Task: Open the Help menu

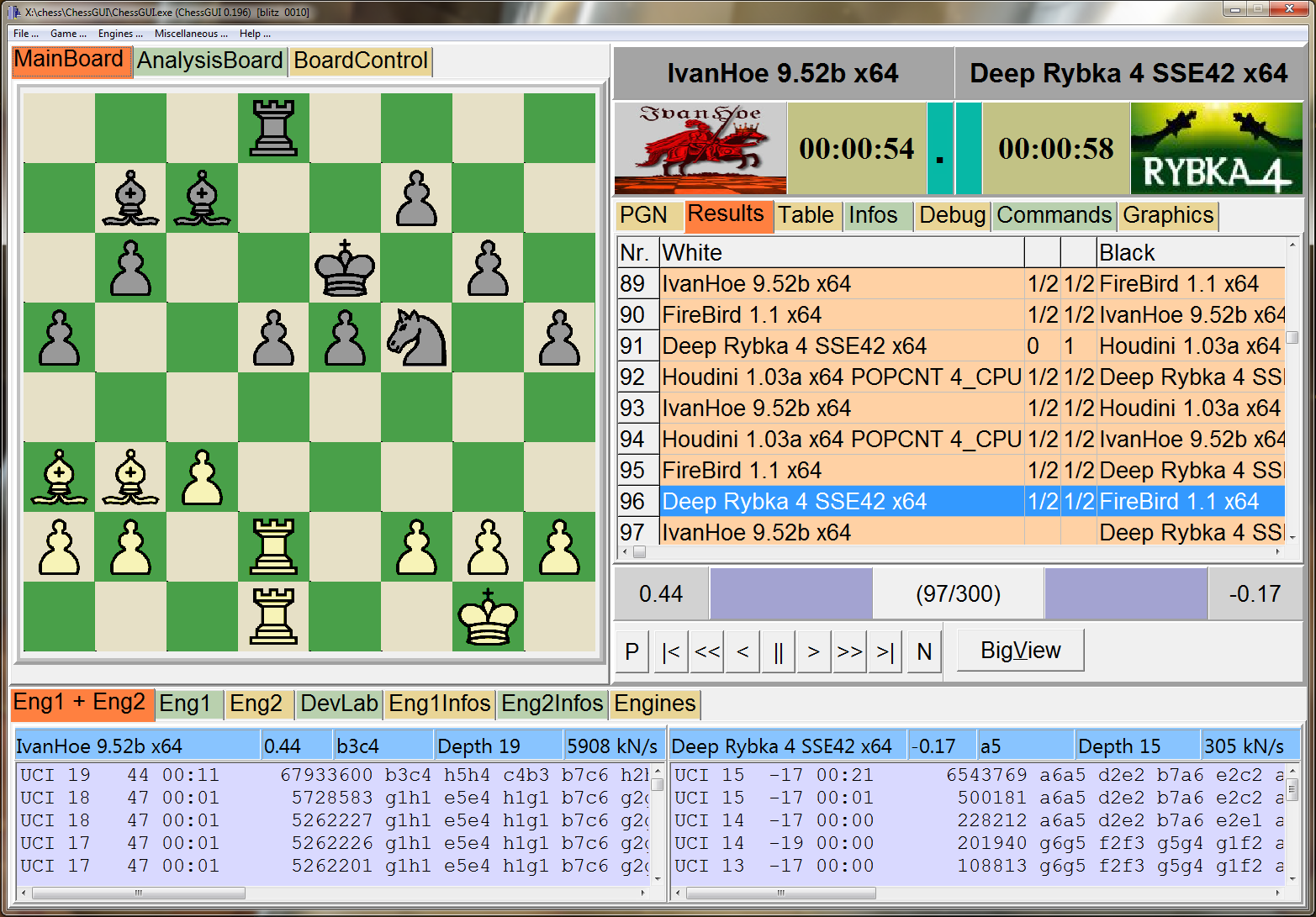Action: click(255, 34)
